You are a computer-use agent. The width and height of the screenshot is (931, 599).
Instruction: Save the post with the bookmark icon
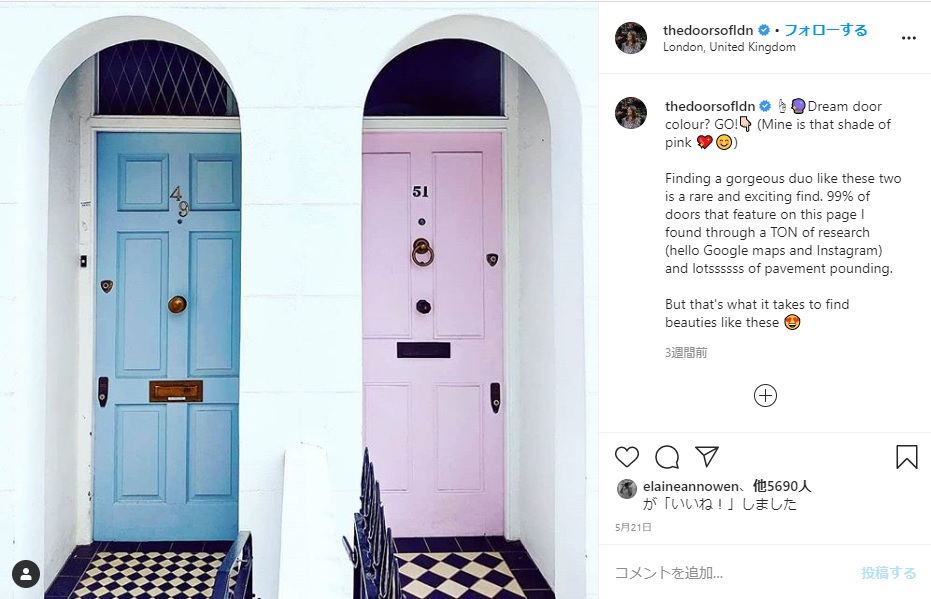click(x=907, y=457)
